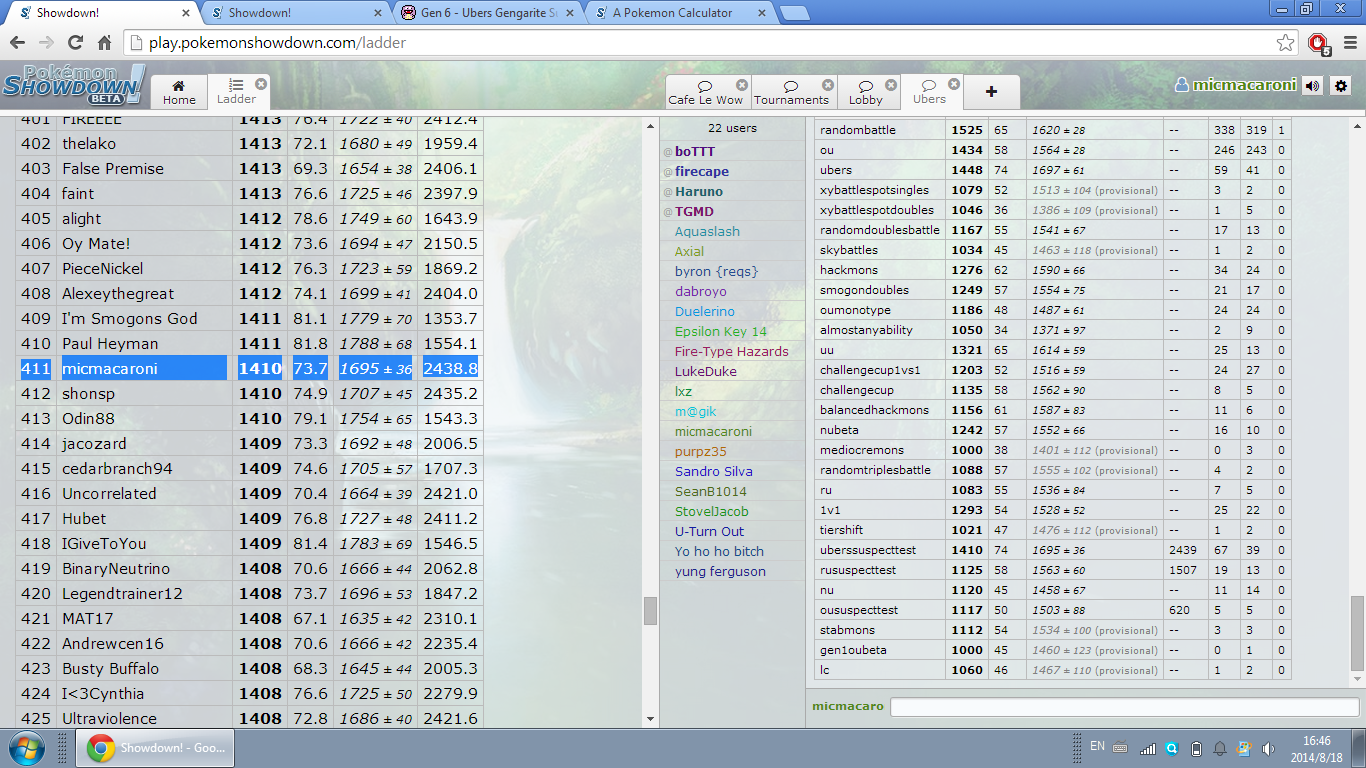Open the Windows flag update tray icon
The height and width of the screenshot is (768, 1366).
1243,748
